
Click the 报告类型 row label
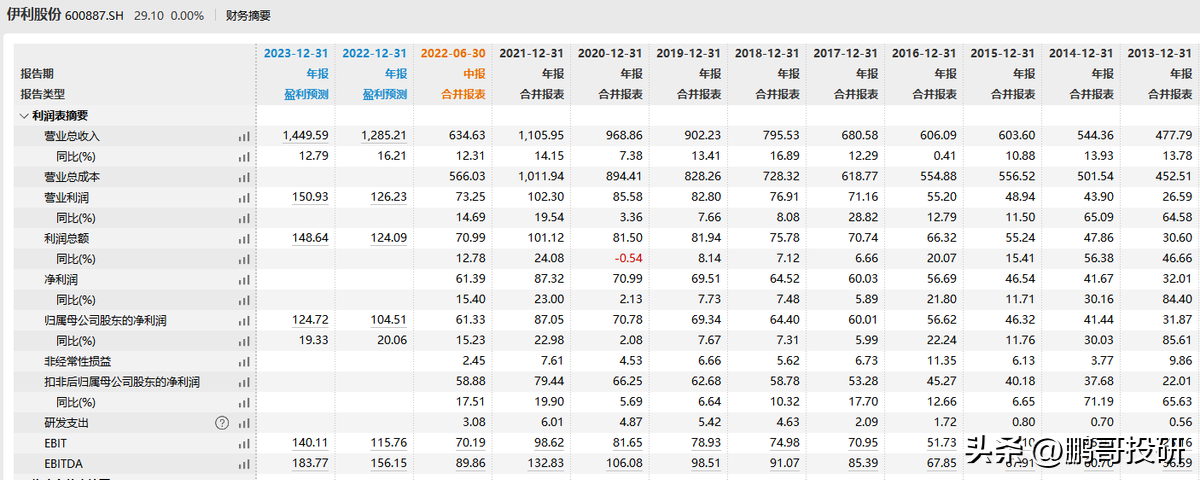[43, 94]
